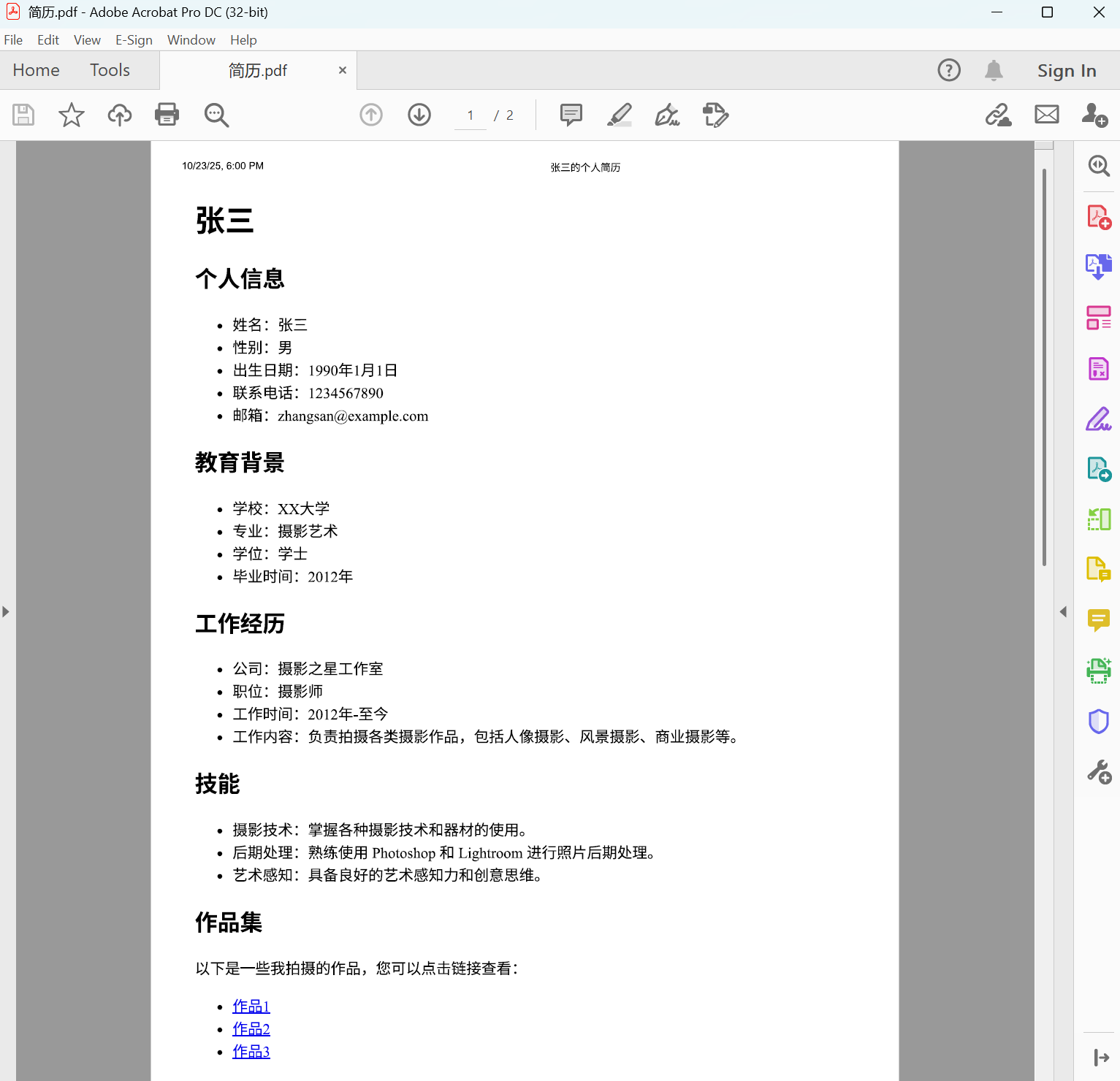1120x1081 pixels.
Task: Go to next page arrow
Action: click(x=419, y=115)
